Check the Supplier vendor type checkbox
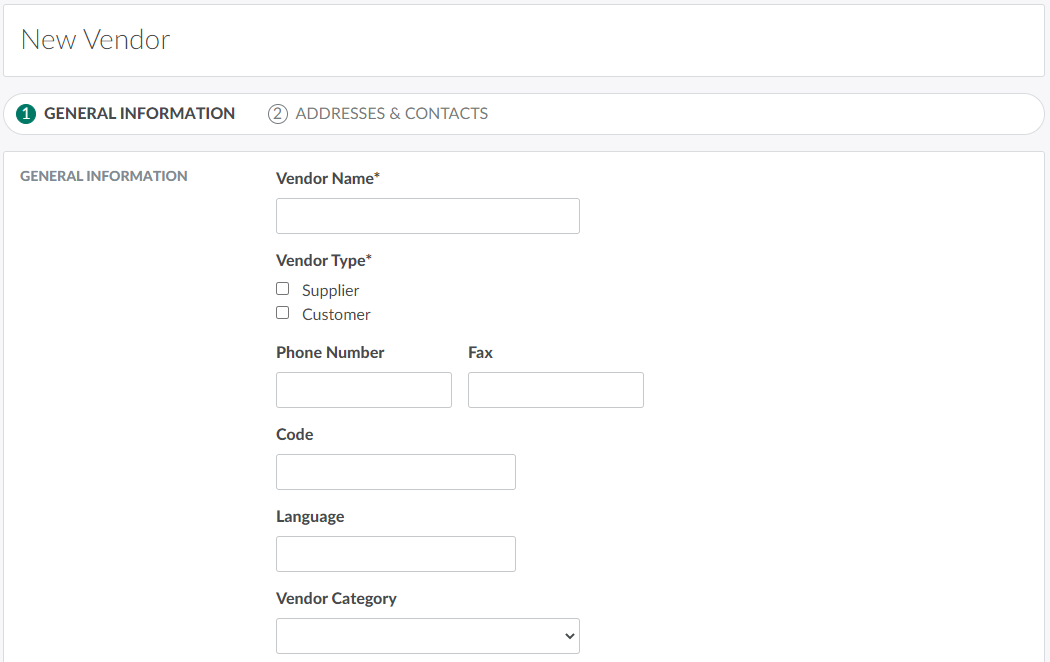 coord(283,289)
